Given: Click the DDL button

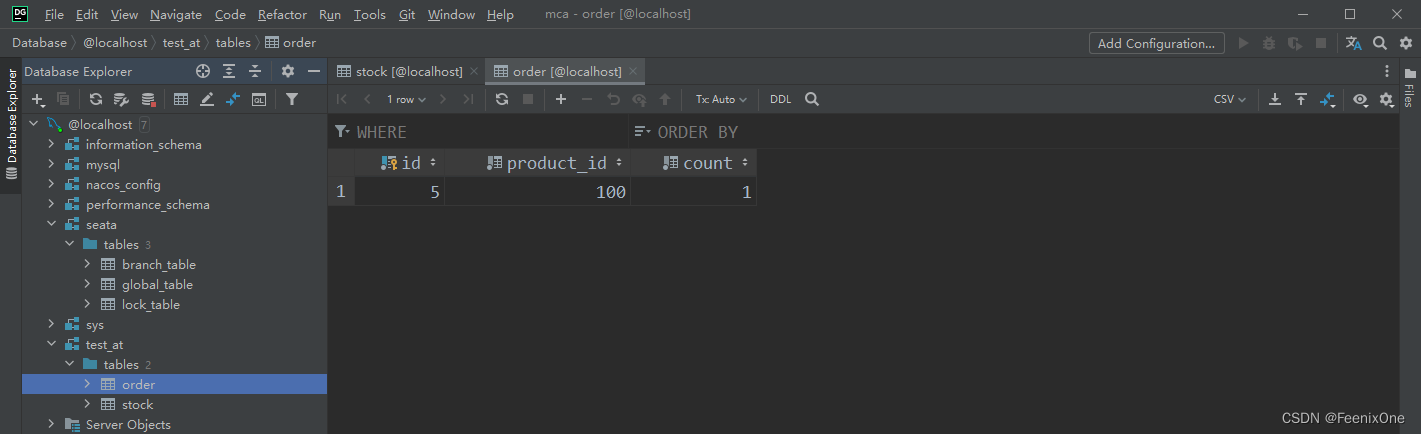Looking at the screenshot, I should click(x=780, y=99).
